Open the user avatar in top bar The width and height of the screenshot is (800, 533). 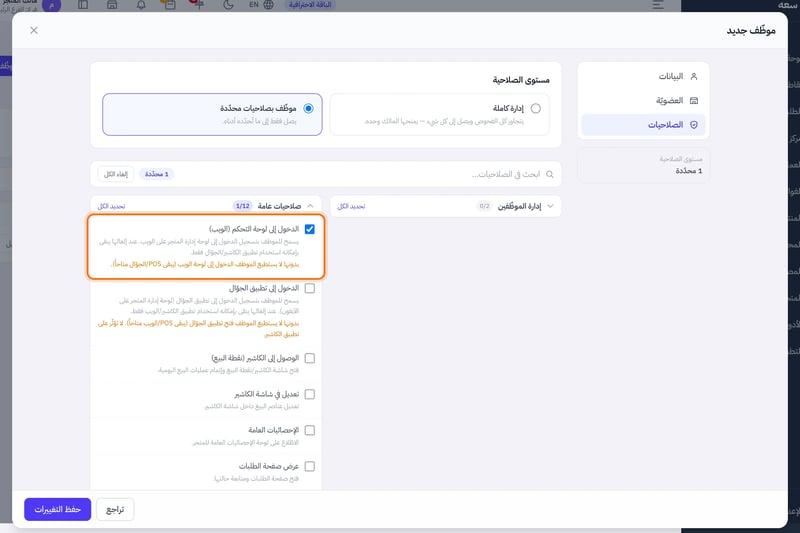coord(51,5)
